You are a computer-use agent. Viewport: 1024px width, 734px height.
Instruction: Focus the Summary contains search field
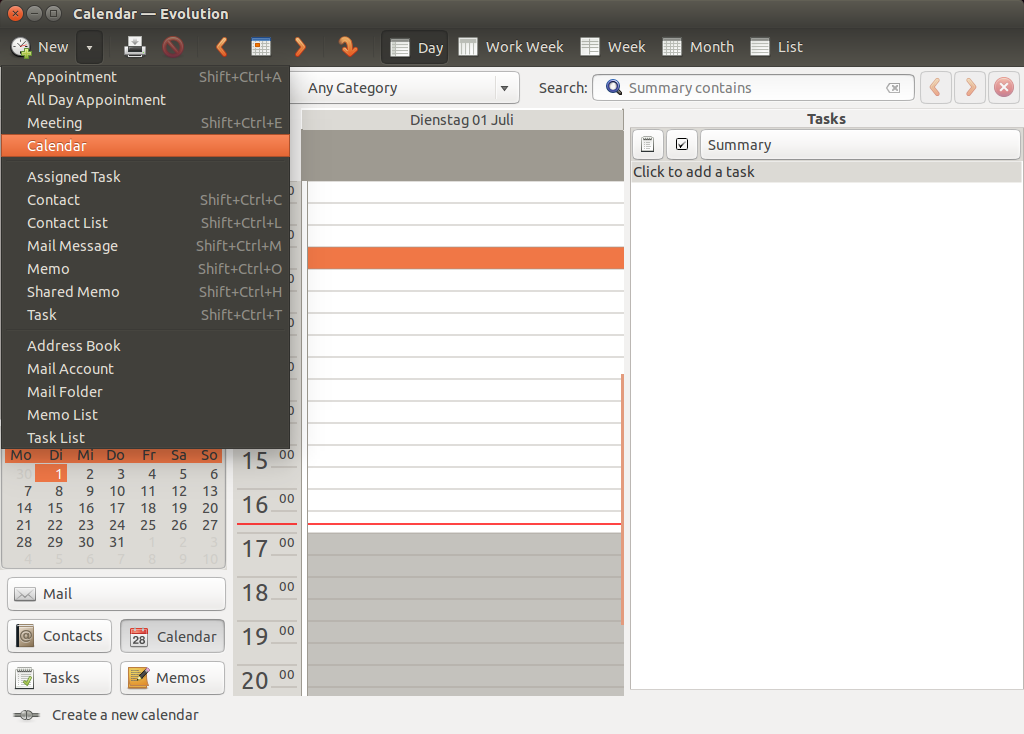751,88
